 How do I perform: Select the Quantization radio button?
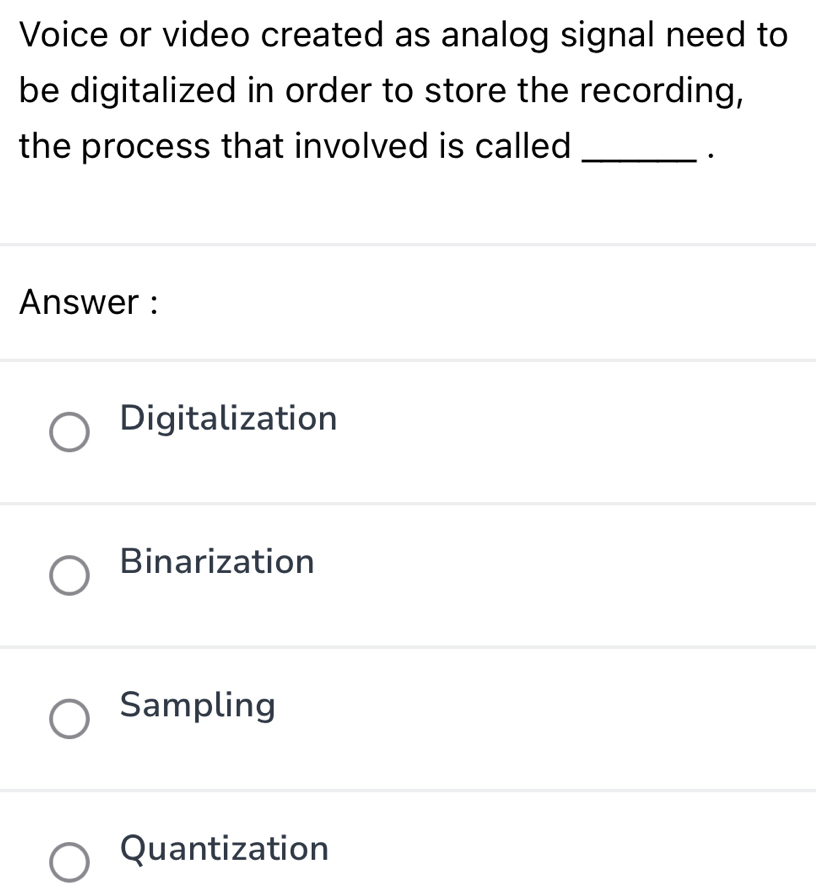point(69,862)
